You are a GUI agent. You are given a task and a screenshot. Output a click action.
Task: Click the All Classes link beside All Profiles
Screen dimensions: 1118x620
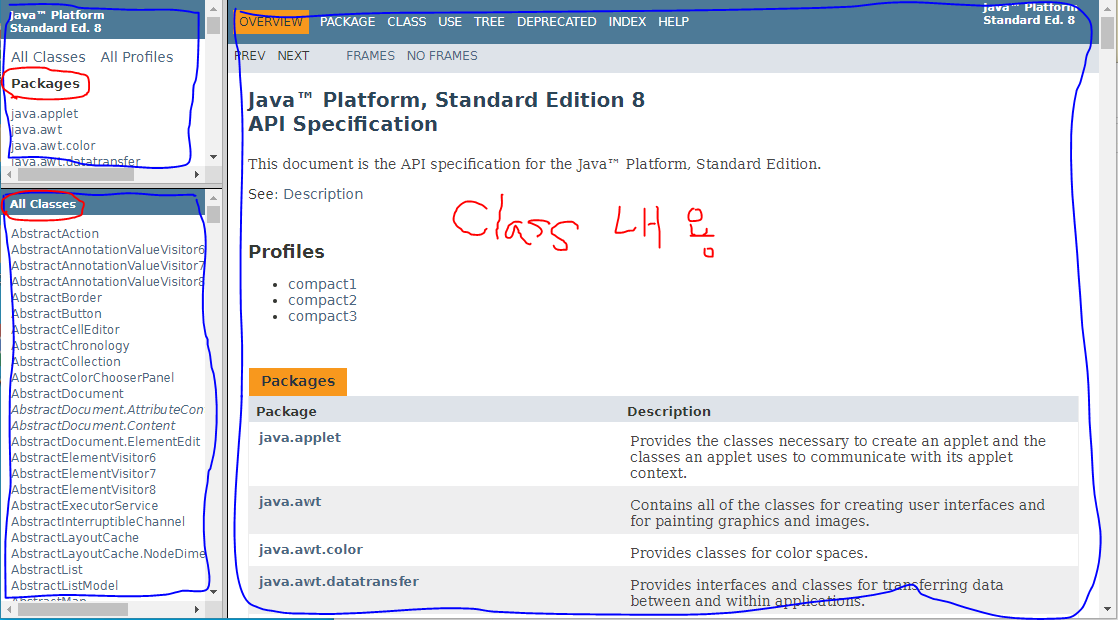48,57
